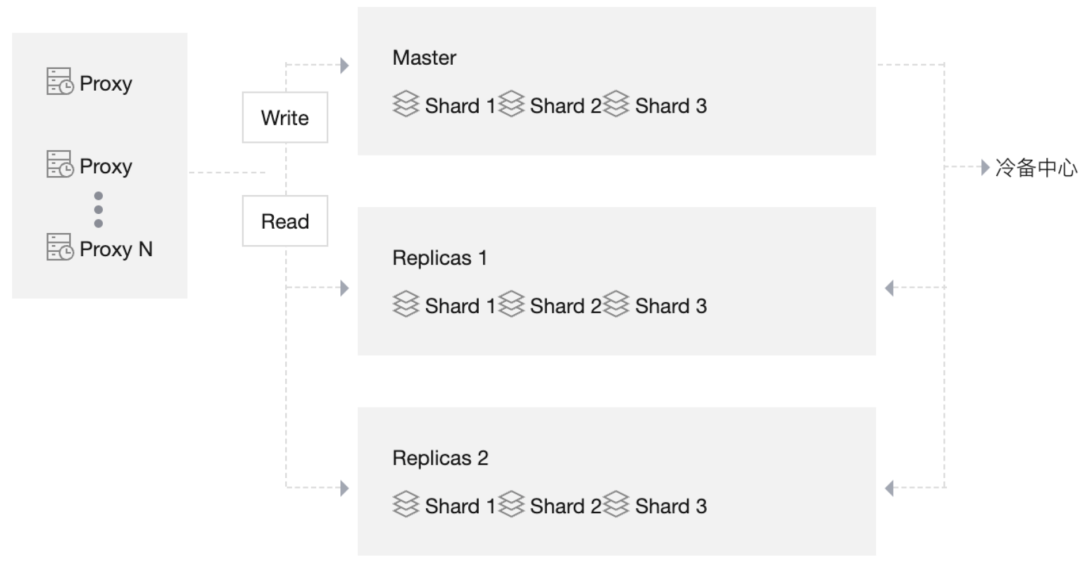
Task: Click the Replicas 1 Shard 1 icon
Action: tap(406, 305)
